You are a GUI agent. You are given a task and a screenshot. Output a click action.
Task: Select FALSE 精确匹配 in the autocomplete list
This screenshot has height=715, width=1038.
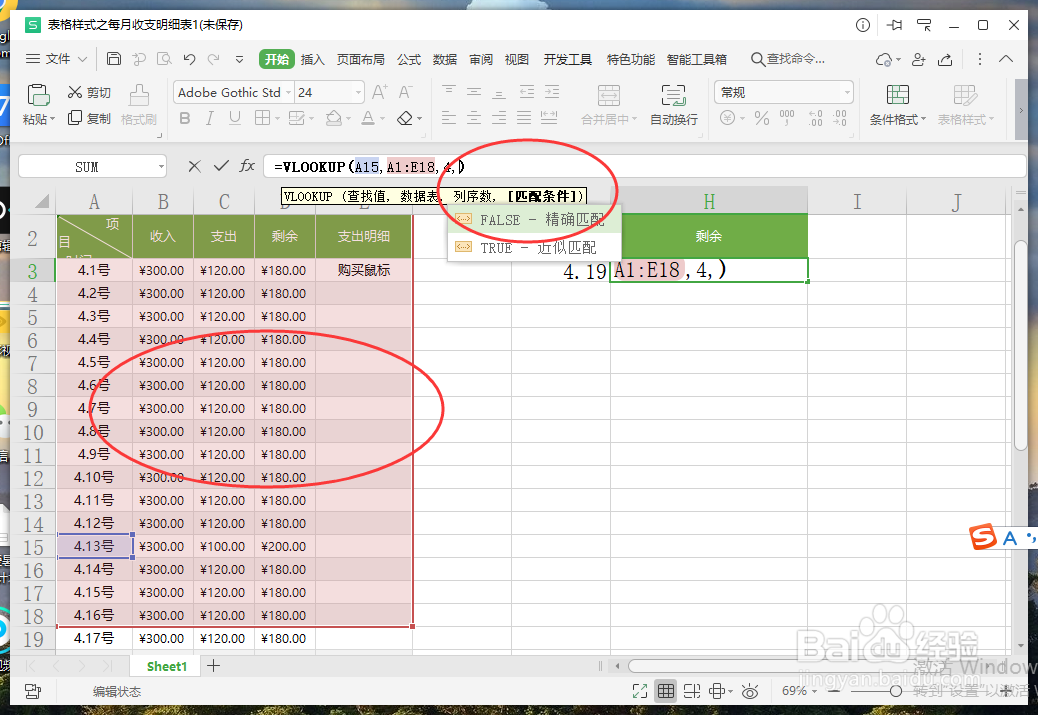click(531, 220)
